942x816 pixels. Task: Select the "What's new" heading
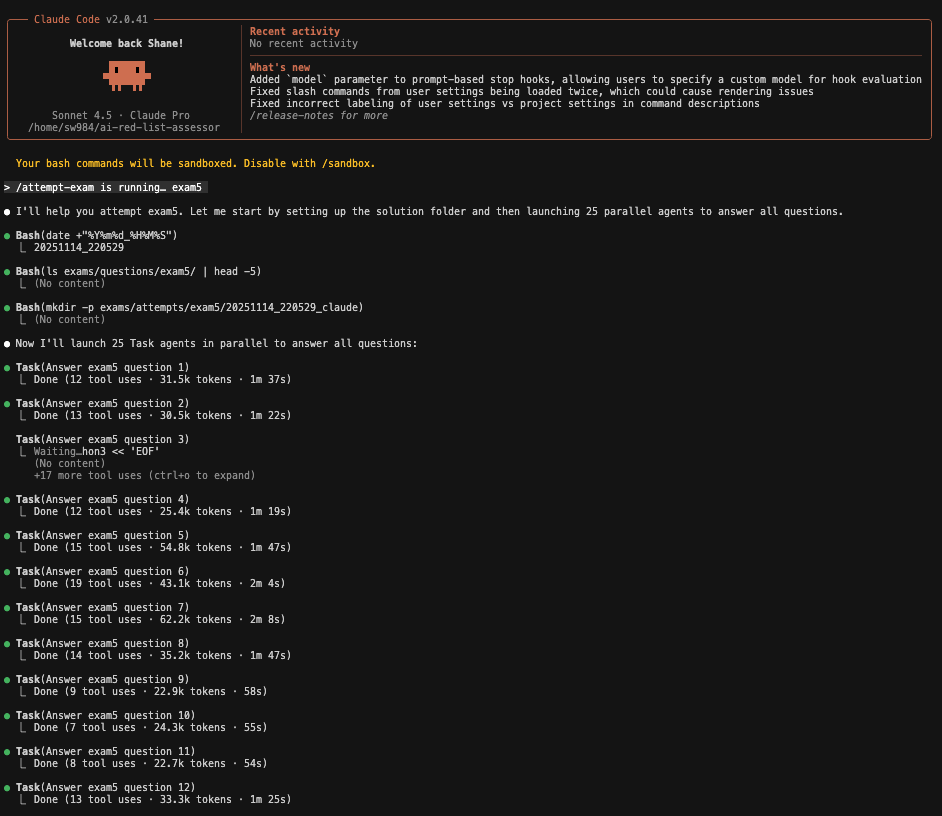point(279,68)
